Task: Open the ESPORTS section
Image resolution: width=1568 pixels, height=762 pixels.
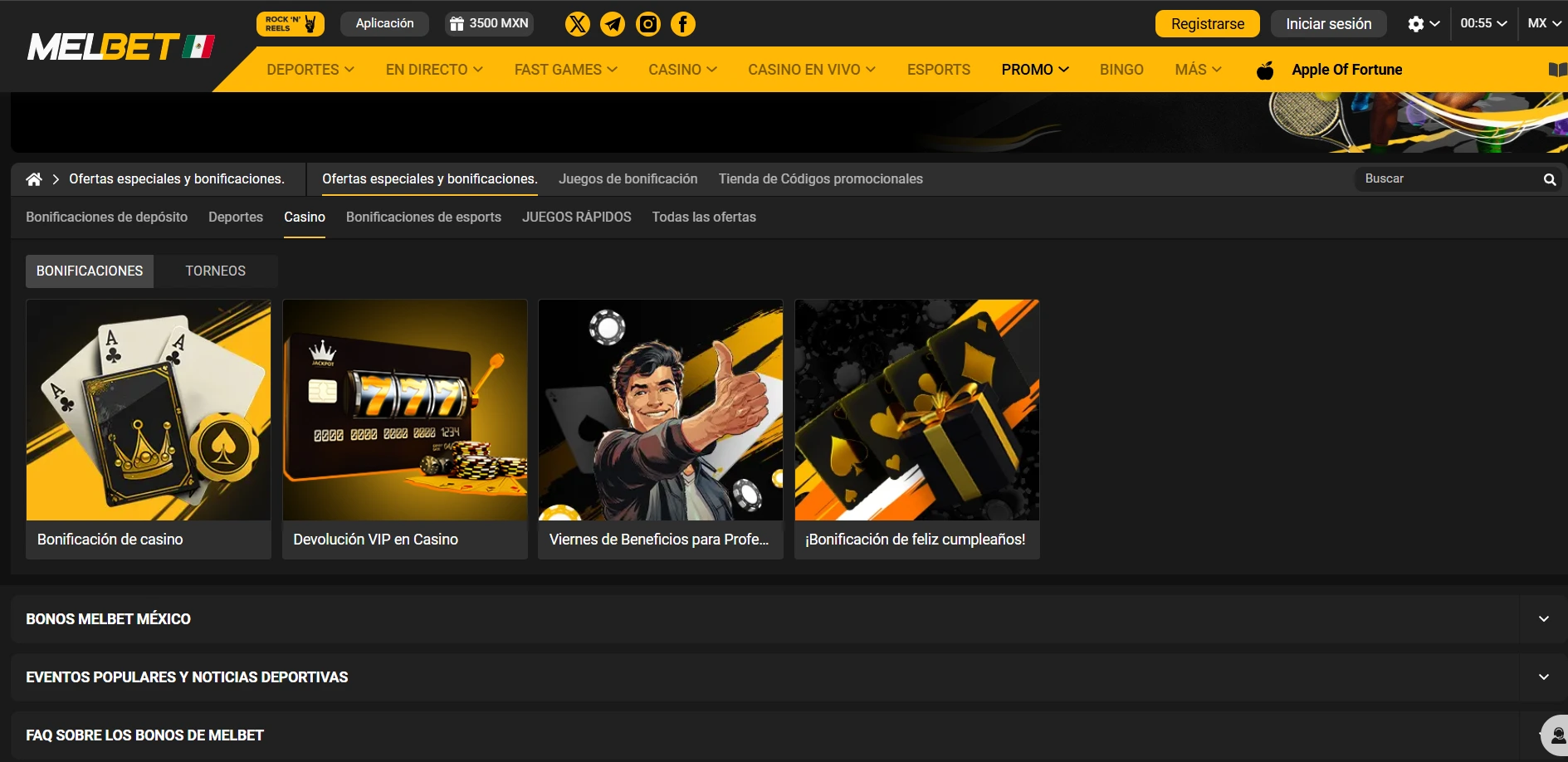Action: (x=939, y=70)
